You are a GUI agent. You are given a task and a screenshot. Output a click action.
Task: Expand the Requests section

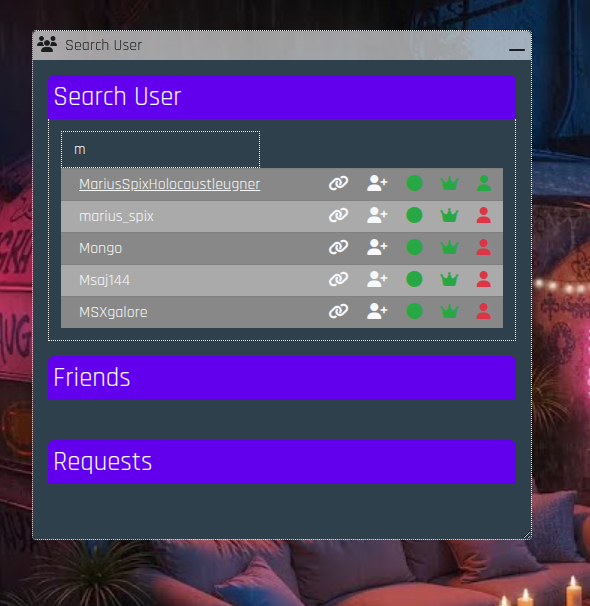pyautogui.click(x=282, y=462)
